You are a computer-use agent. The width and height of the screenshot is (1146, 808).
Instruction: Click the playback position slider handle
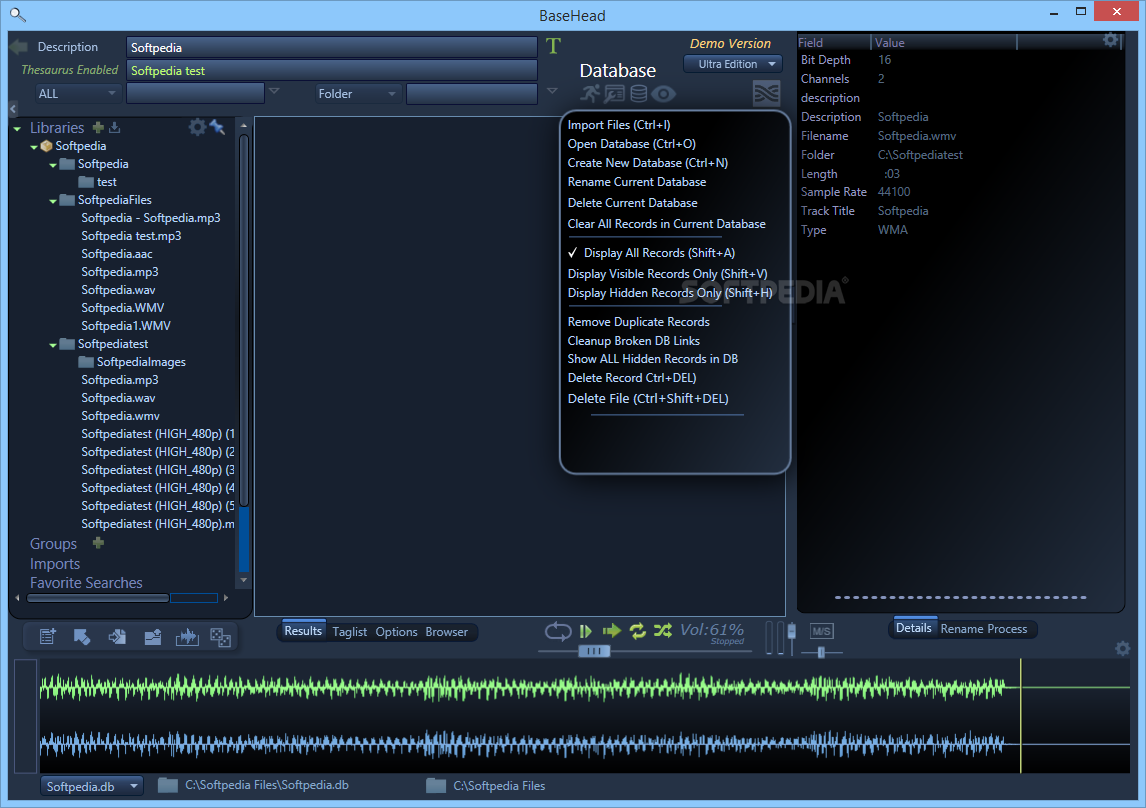pyautogui.click(x=593, y=650)
